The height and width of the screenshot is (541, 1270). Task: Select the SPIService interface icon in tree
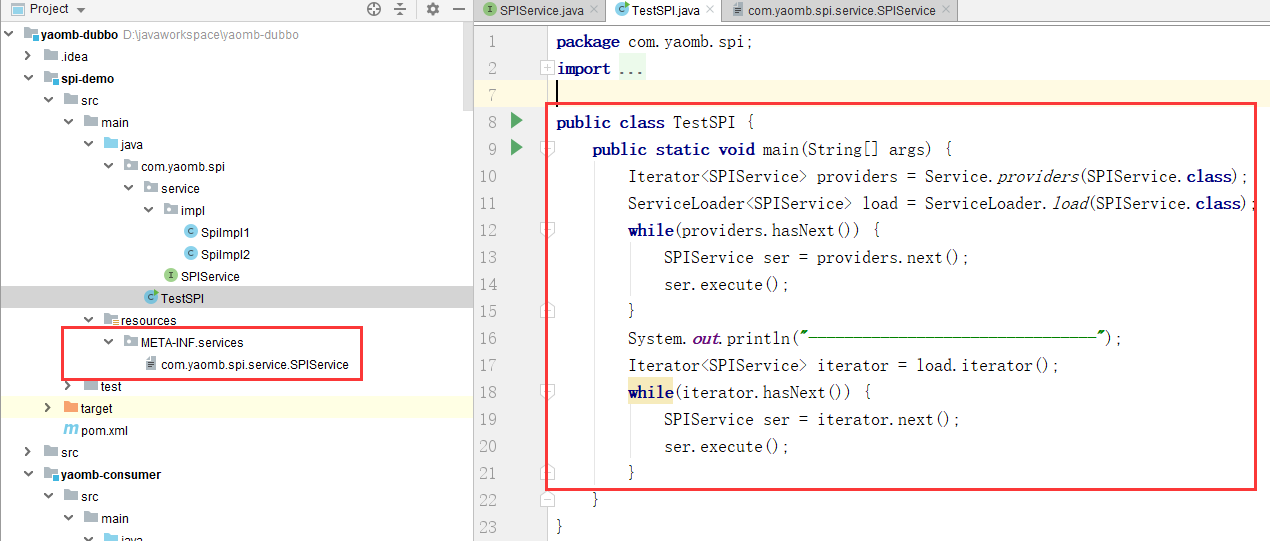point(171,276)
